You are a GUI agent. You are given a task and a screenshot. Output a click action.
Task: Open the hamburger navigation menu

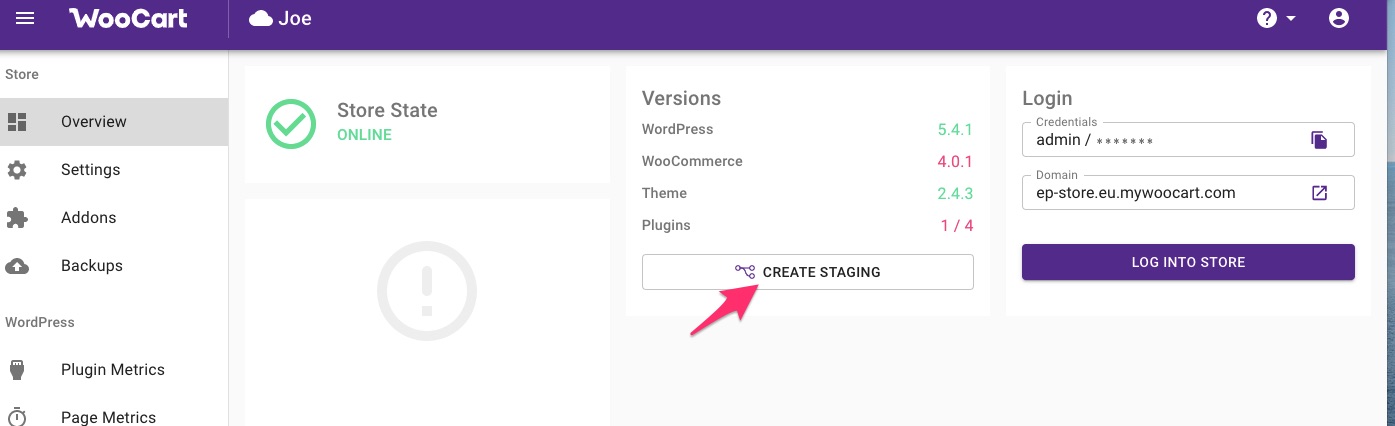point(25,18)
